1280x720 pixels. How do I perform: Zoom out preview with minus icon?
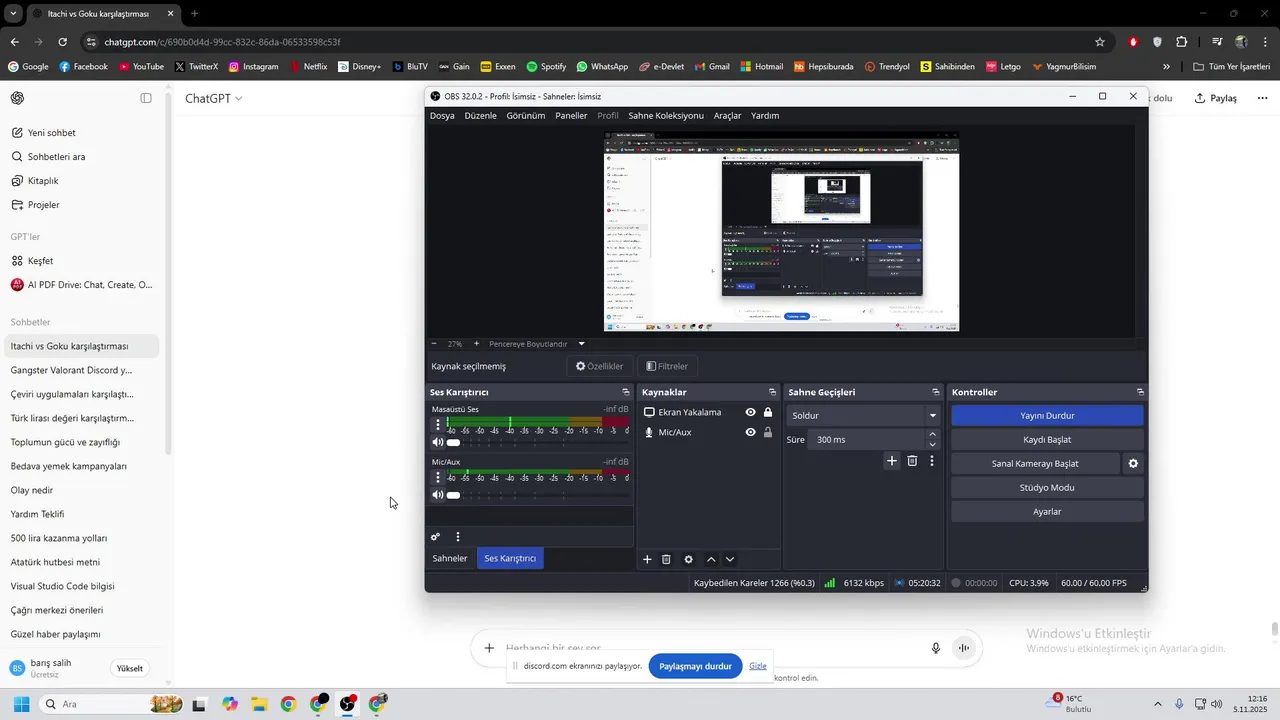pos(434,343)
